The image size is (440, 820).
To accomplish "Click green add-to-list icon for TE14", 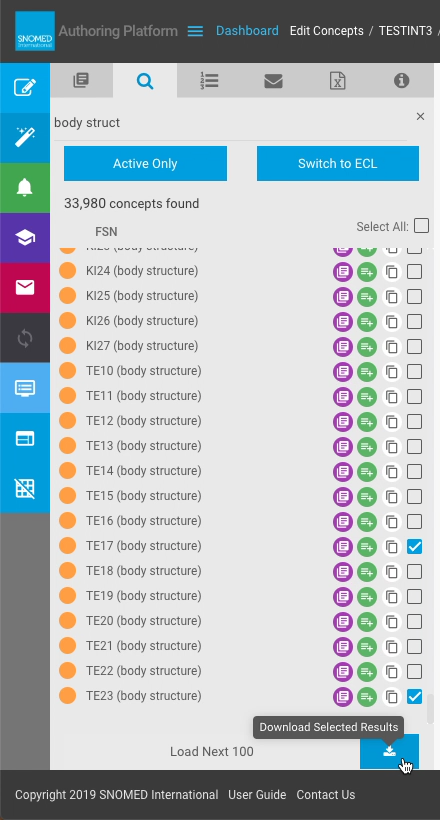I will [x=367, y=472].
